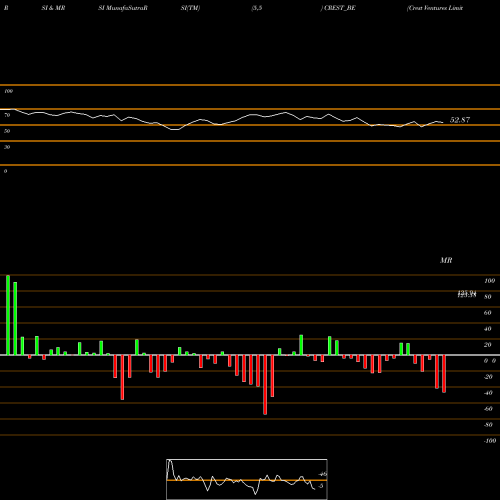Click the 'Crest Ventures Limit' company name

click(x=435, y=8)
